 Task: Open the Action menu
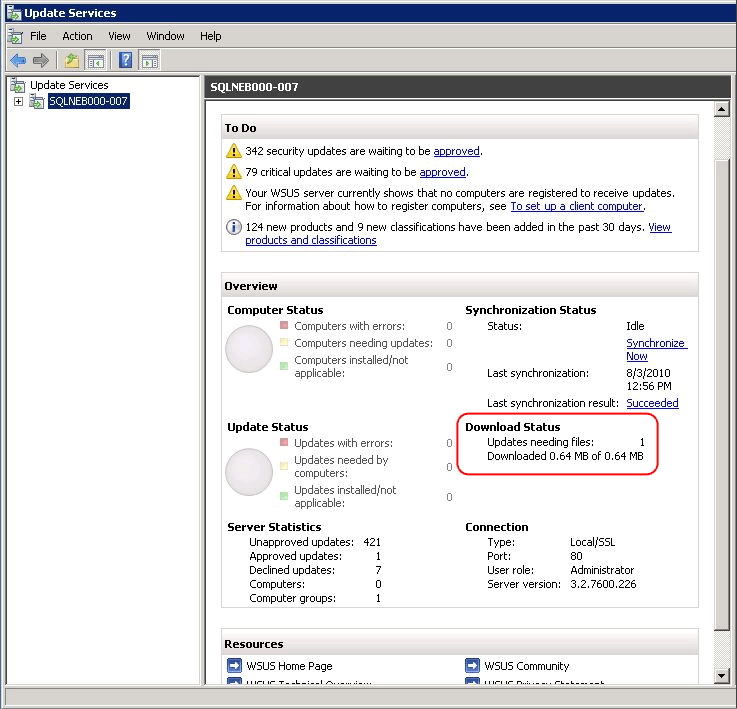(77, 36)
